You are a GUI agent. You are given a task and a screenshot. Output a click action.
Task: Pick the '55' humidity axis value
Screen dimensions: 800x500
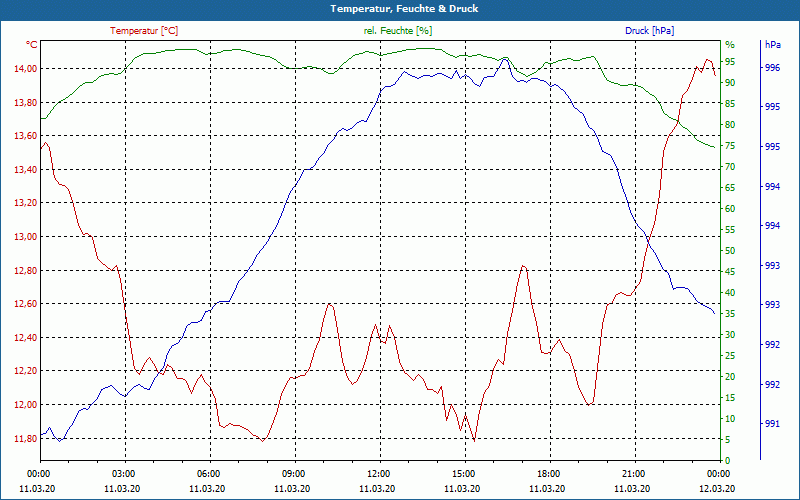pos(730,230)
